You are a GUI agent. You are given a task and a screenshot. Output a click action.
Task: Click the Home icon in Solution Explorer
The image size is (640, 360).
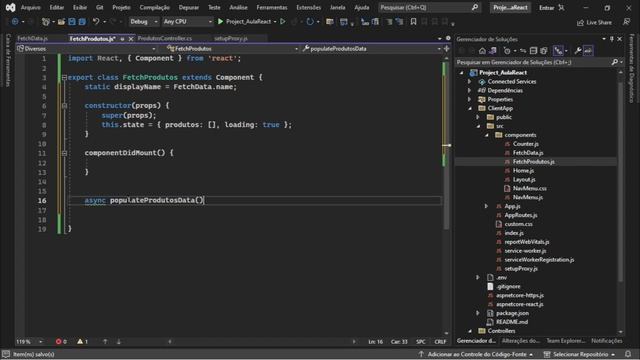tap(482, 51)
